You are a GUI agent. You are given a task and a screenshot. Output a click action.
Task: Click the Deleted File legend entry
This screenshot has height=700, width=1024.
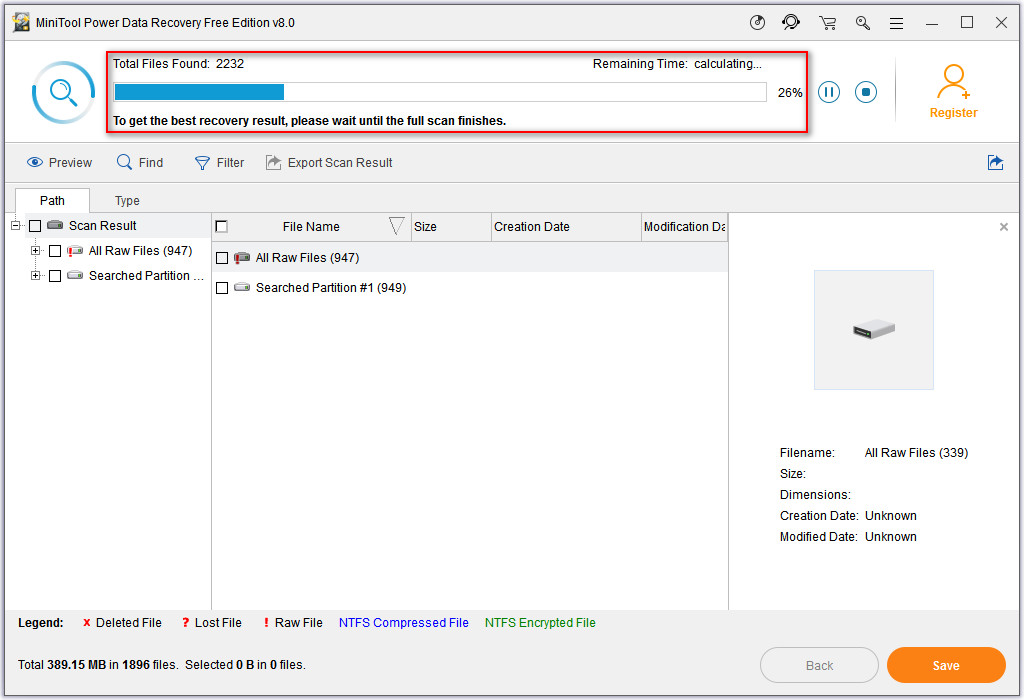[122, 623]
